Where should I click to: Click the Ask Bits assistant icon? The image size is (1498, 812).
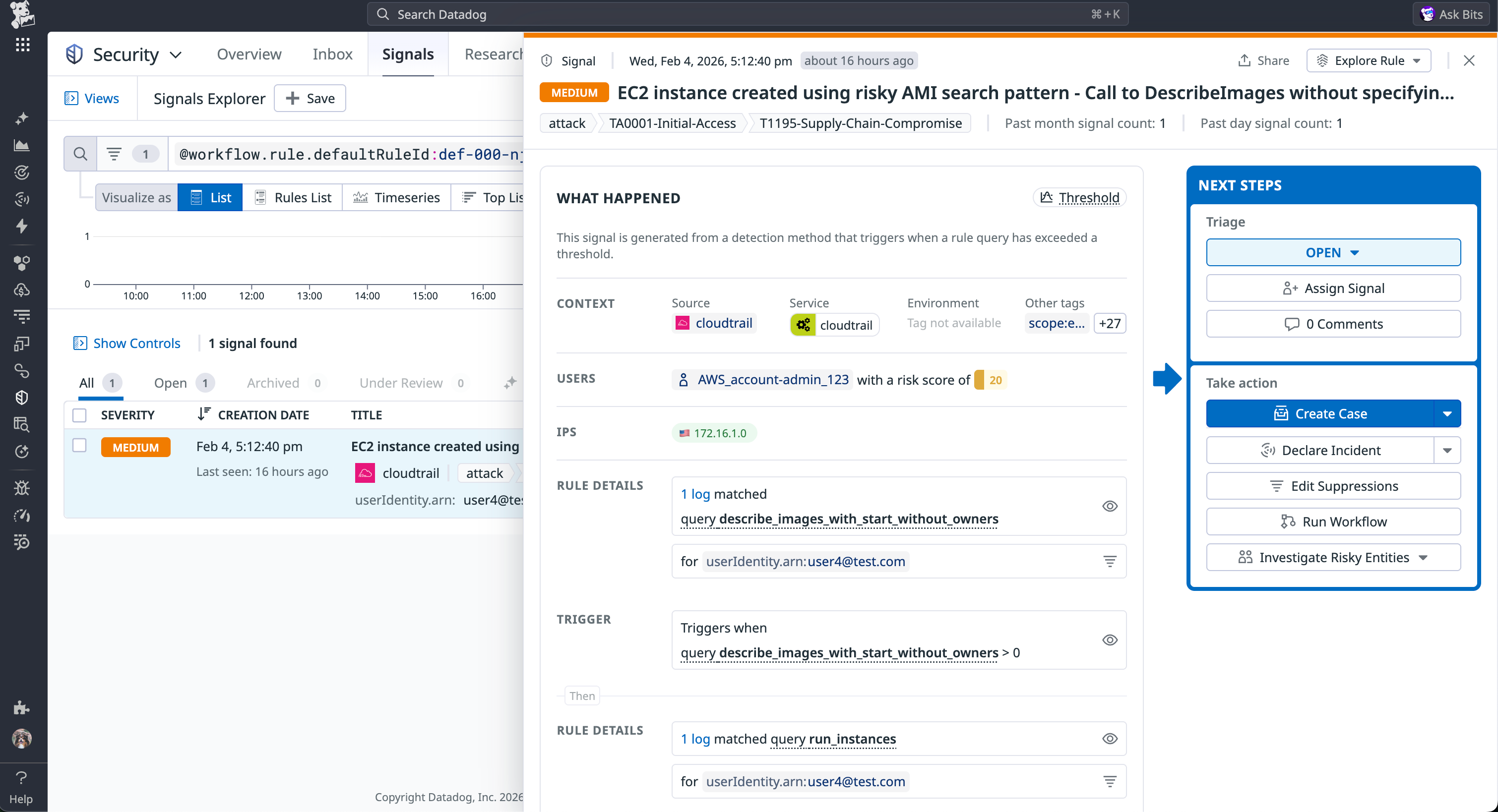(x=1428, y=13)
